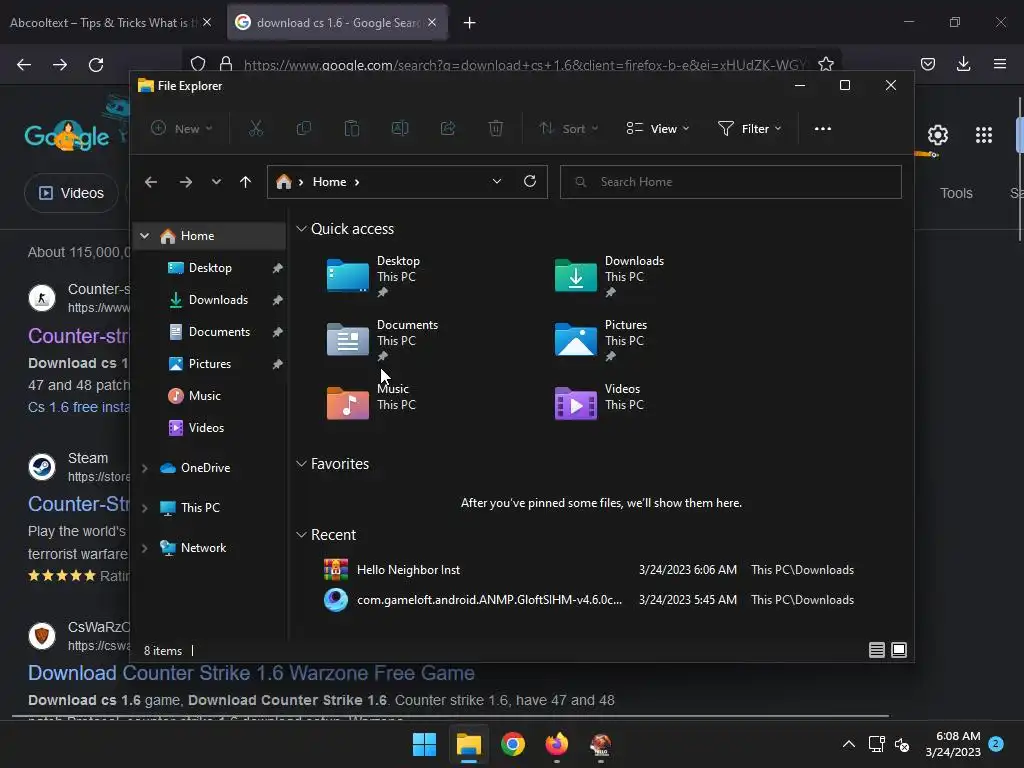Open Pictures folder in Quick access
The height and width of the screenshot is (768, 1024).
tap(601, 340)
